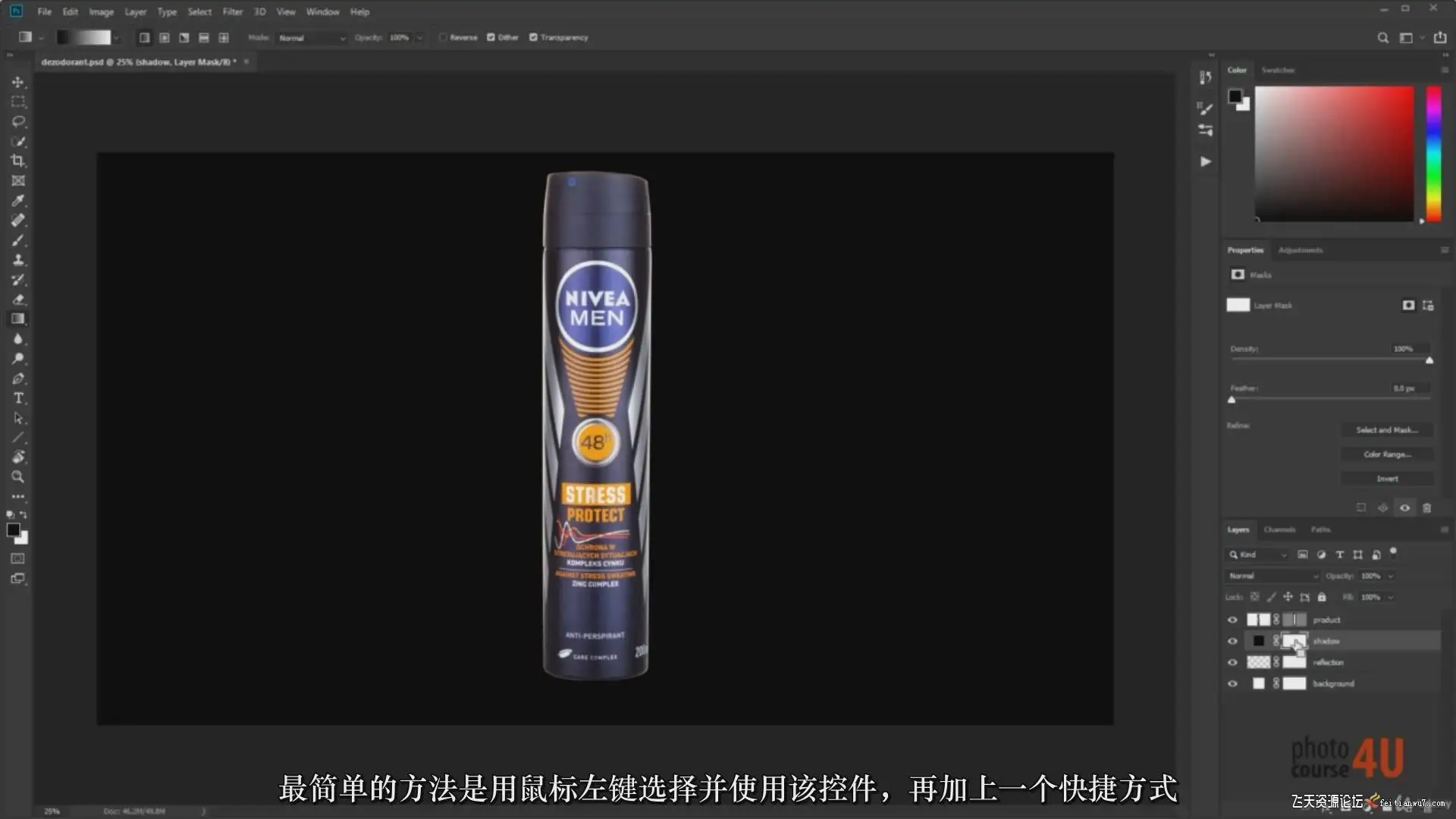1456x819 pixels.
Task: Uncheck the Dither option
Action: point(491,37)
